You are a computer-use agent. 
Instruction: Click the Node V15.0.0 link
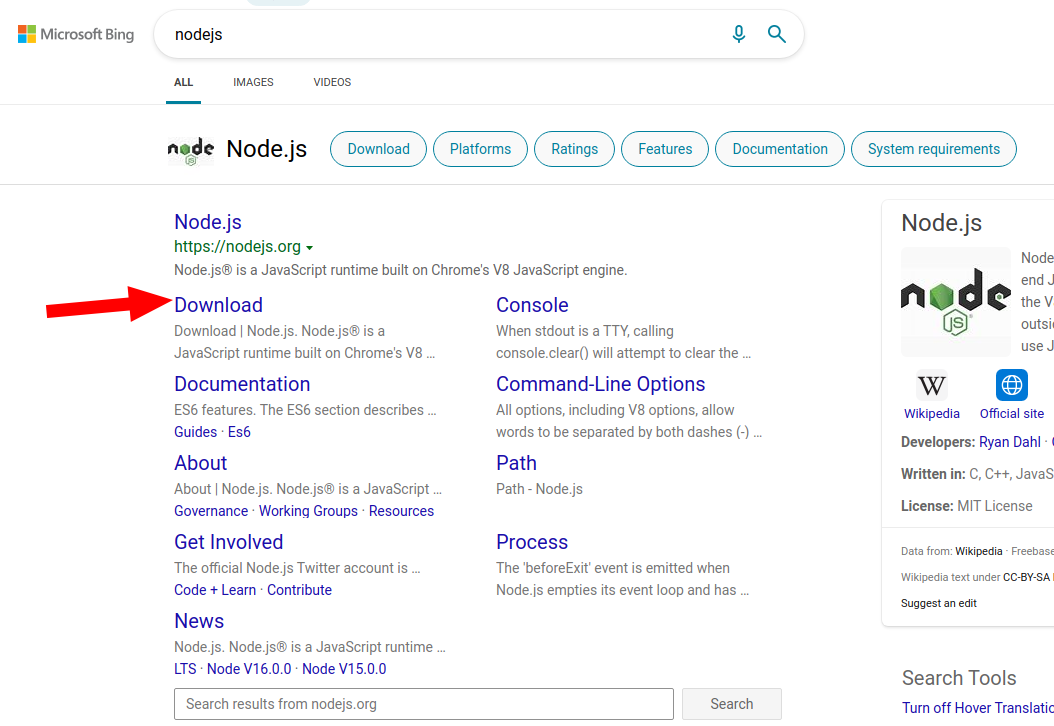[x=344, y=669]
